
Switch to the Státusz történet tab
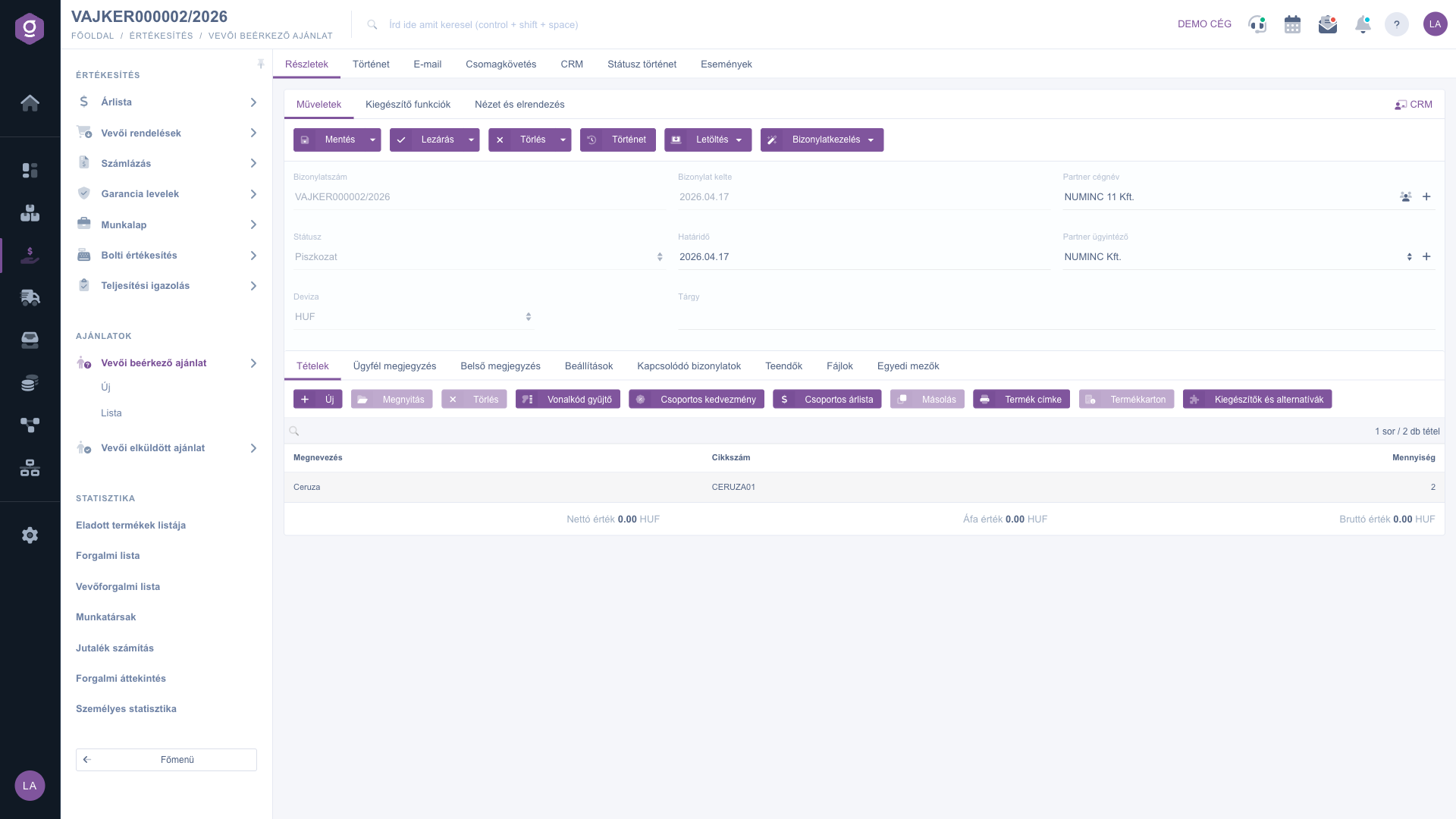[x=642, y=64]
